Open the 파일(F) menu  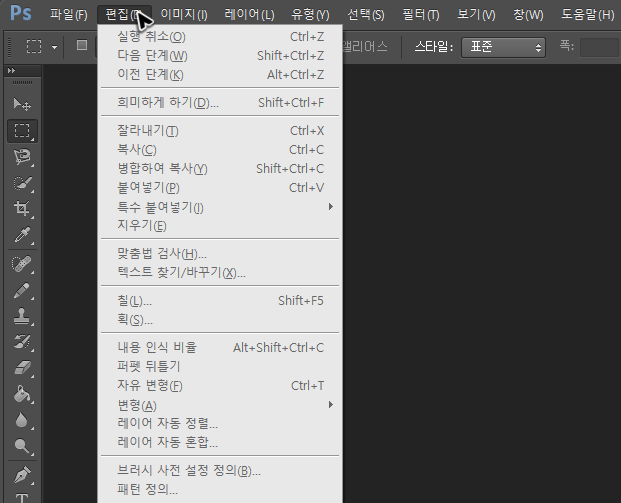[69, 15]
